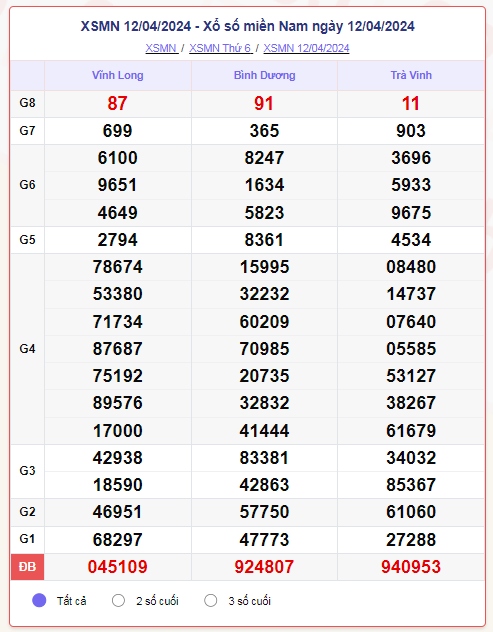Click the page title heading XSMN 12/04/2024
This screenshot has width=493, height=632.
pyautogui.click(x=248, y=27)
